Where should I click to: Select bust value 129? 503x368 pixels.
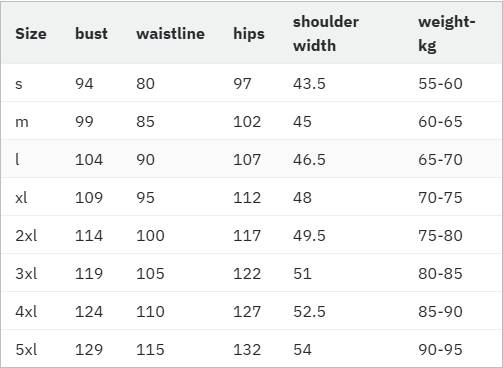[89, 350]
